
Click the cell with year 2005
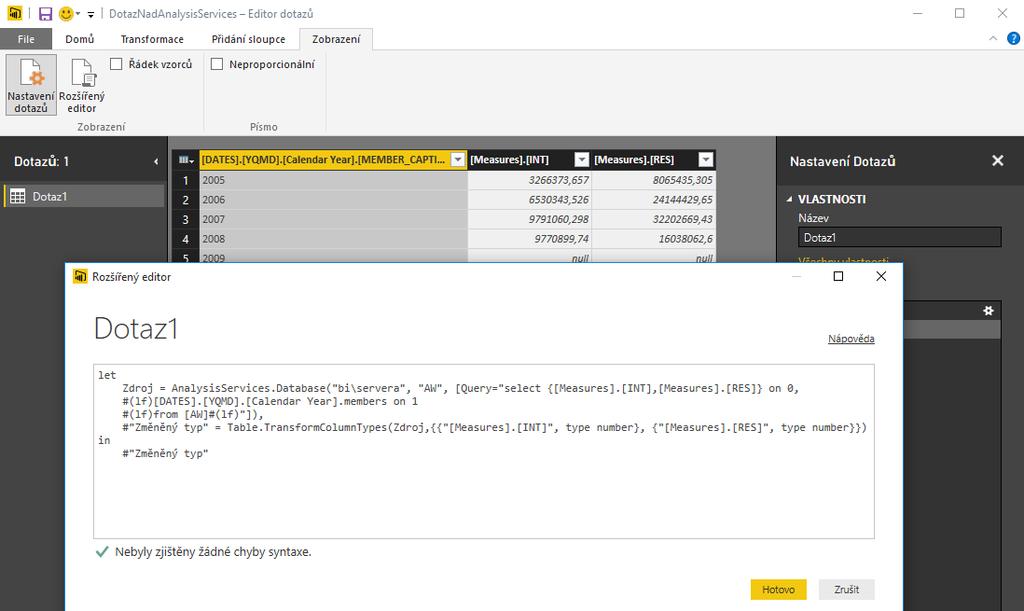click(x=333, y=180)
